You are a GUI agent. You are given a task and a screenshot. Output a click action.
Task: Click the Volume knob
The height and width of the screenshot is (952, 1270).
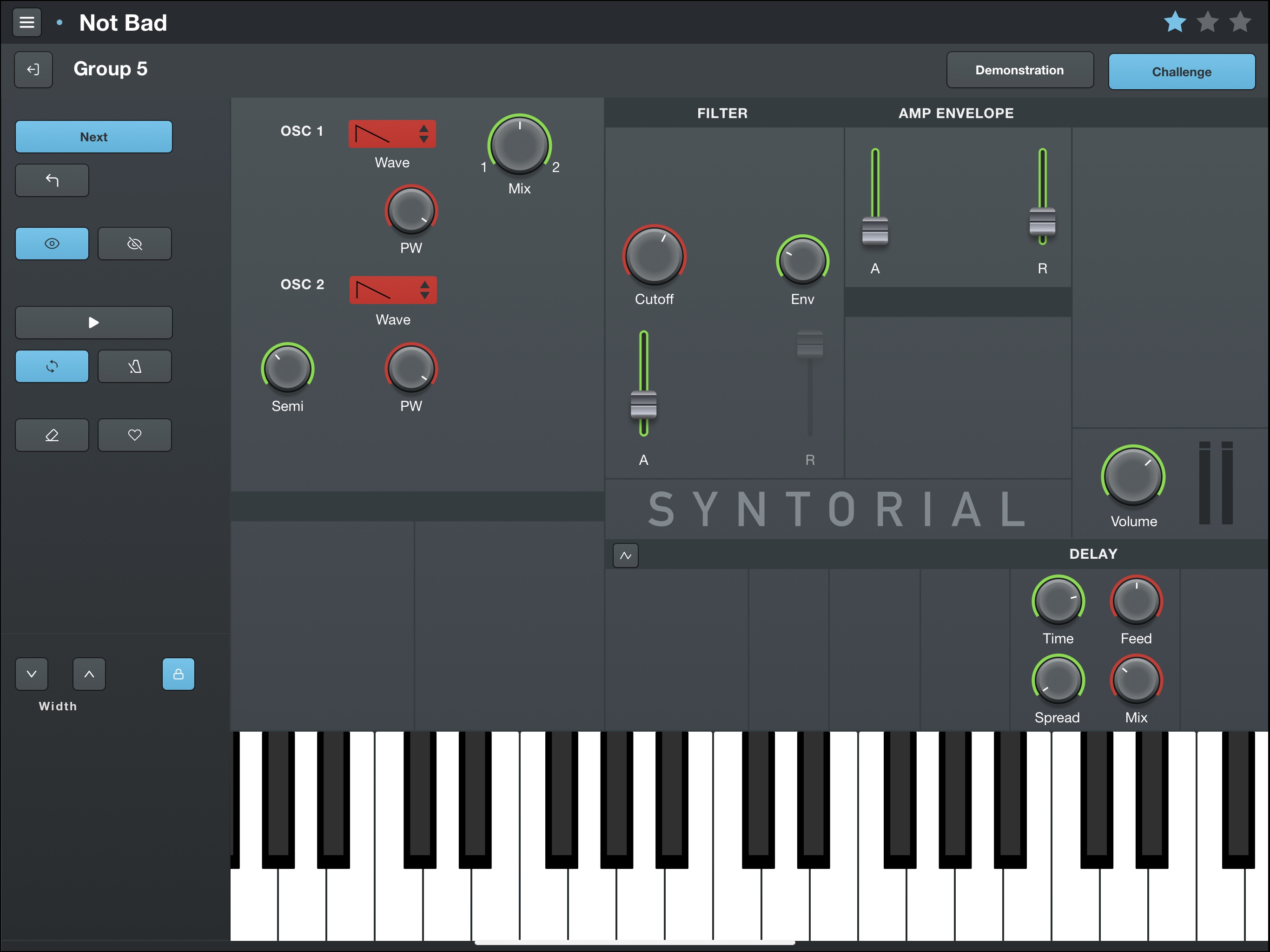pos(1133,476)
